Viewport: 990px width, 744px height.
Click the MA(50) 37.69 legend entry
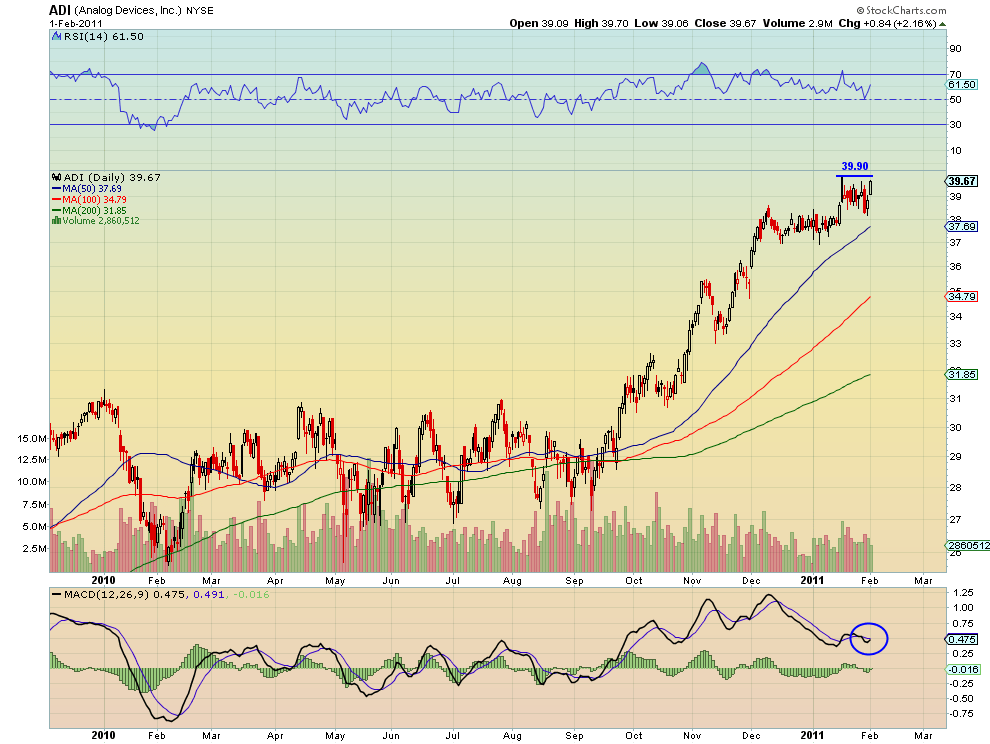point(87,189)
